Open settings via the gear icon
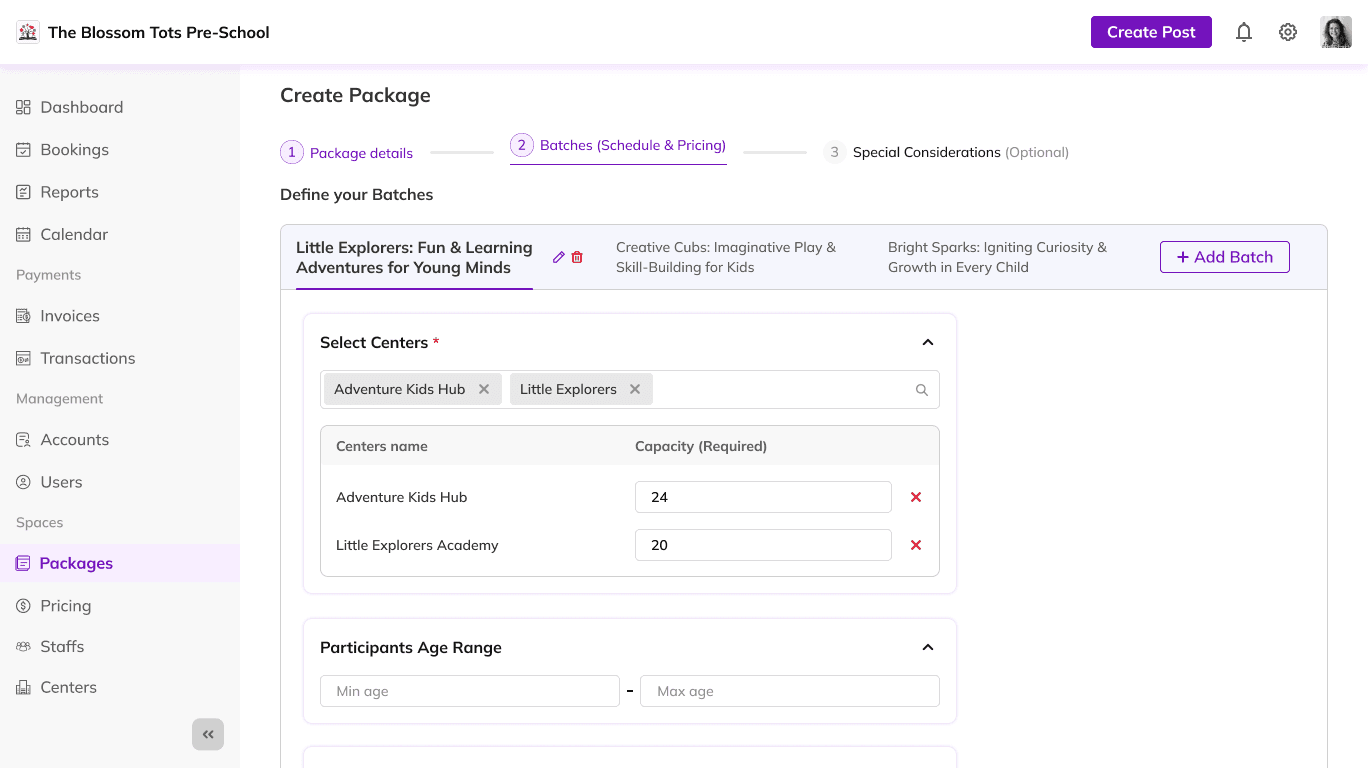 coord(1288,32)
